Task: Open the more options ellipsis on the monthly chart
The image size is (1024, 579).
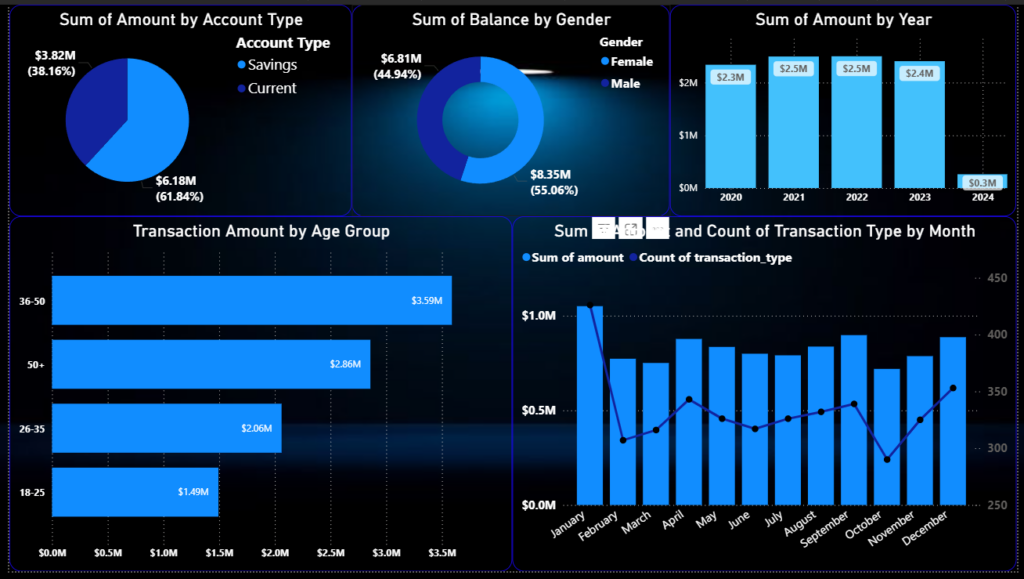Action: pos(657,228)
